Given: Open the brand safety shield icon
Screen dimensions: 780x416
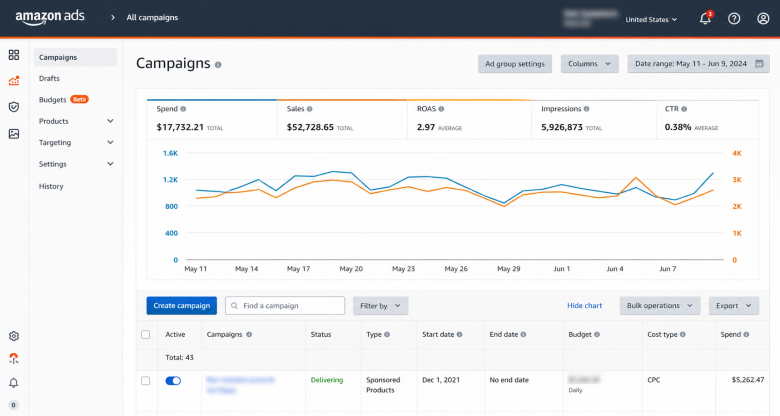Looking at the screenshot, I should [14, 107].
